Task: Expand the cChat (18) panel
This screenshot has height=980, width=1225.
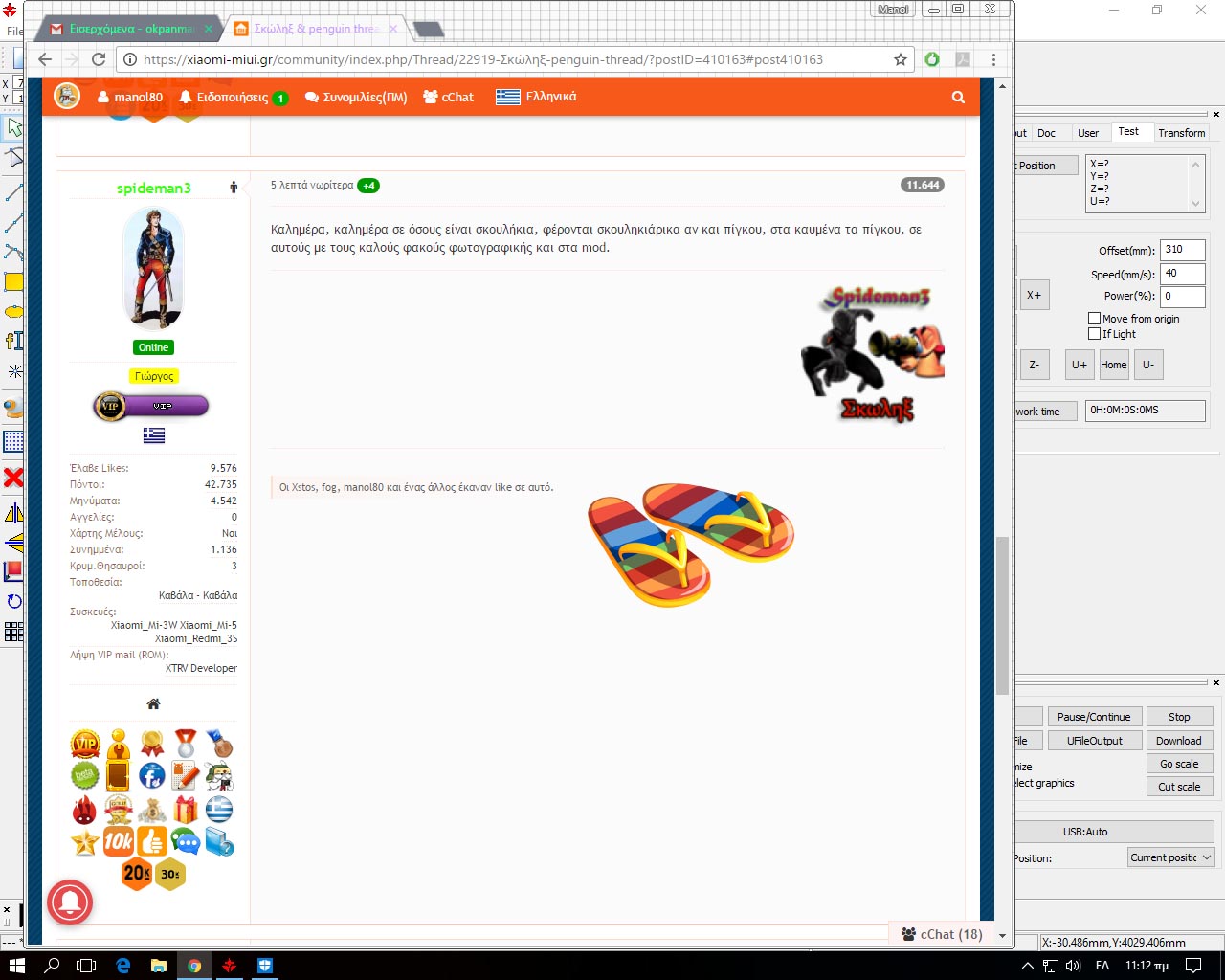Action: pos(942,934)
